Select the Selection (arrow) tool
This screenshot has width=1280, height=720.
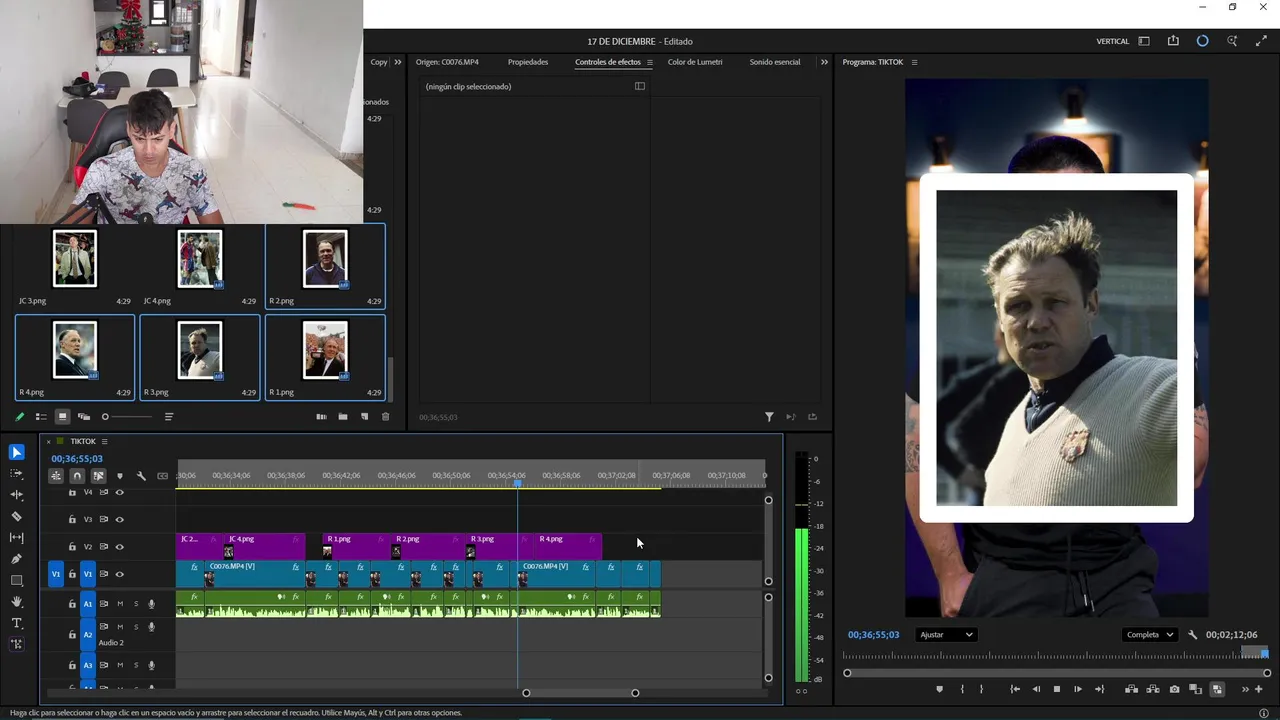pyautogui.click(x=17, y=452)
